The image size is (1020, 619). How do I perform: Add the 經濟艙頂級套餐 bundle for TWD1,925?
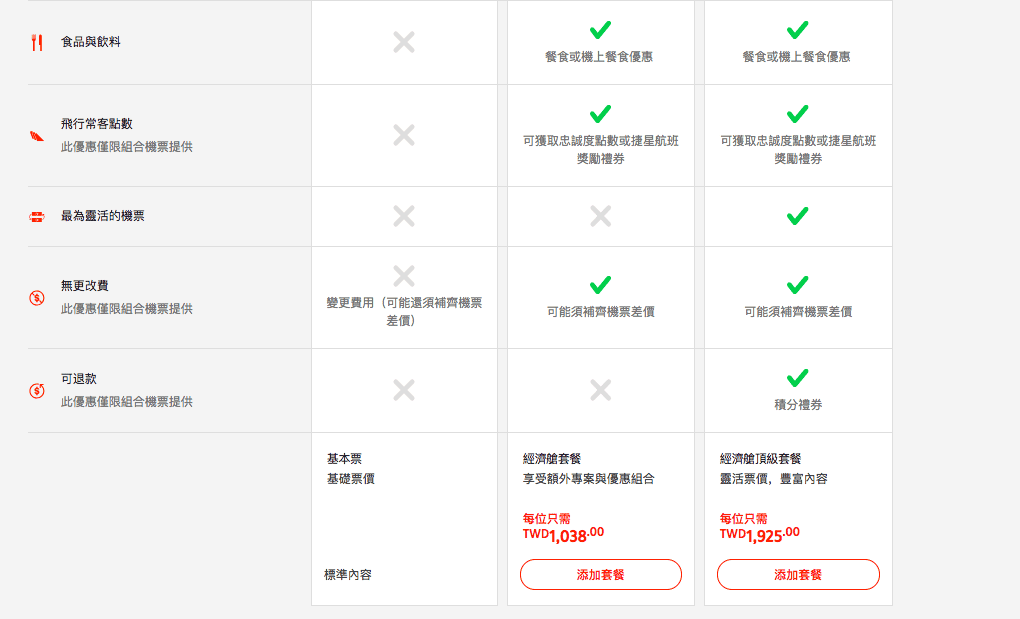point(798,575)
